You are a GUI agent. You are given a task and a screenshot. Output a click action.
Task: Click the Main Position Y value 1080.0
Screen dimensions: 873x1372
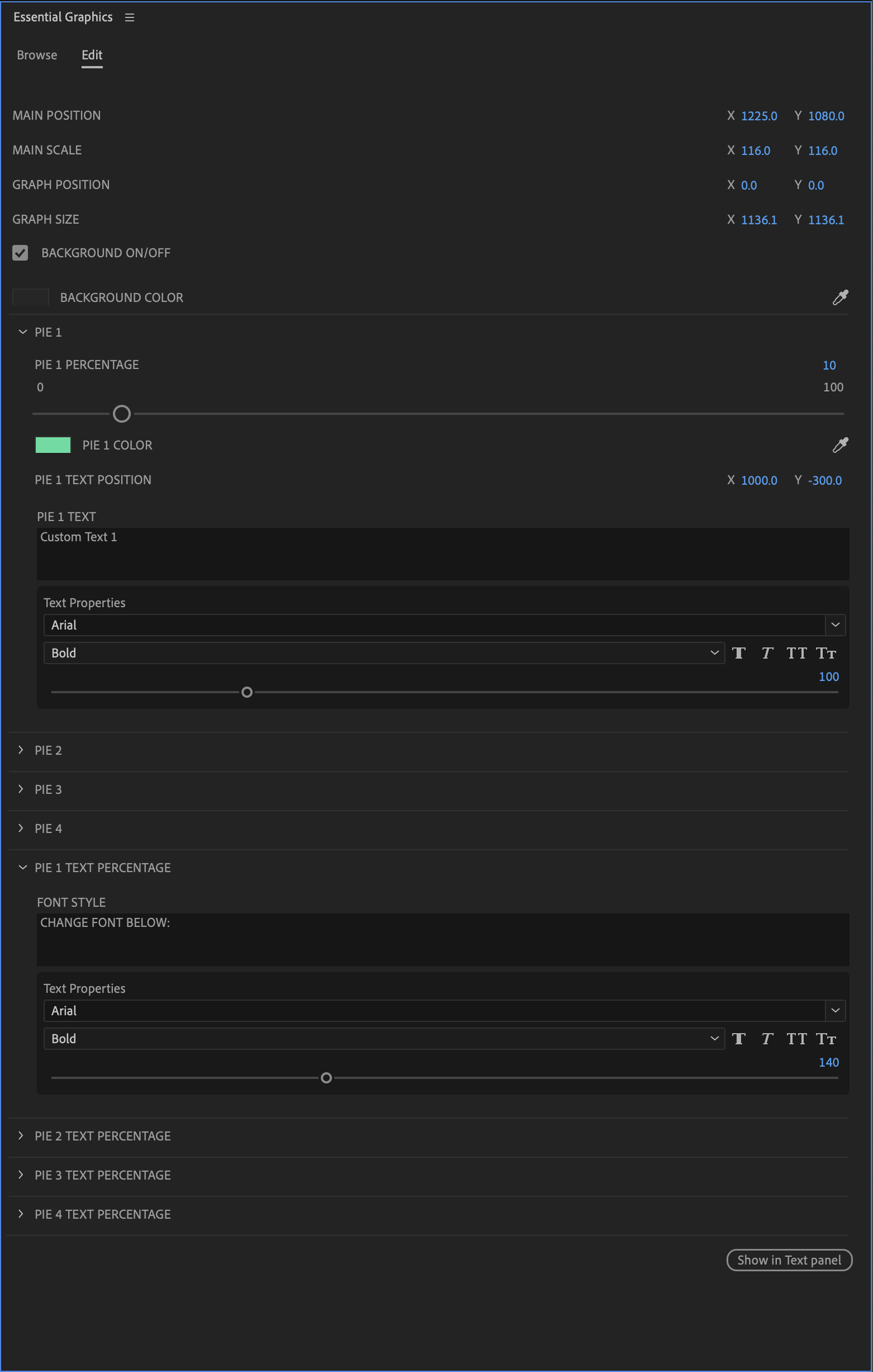click(x=826, y=116)
